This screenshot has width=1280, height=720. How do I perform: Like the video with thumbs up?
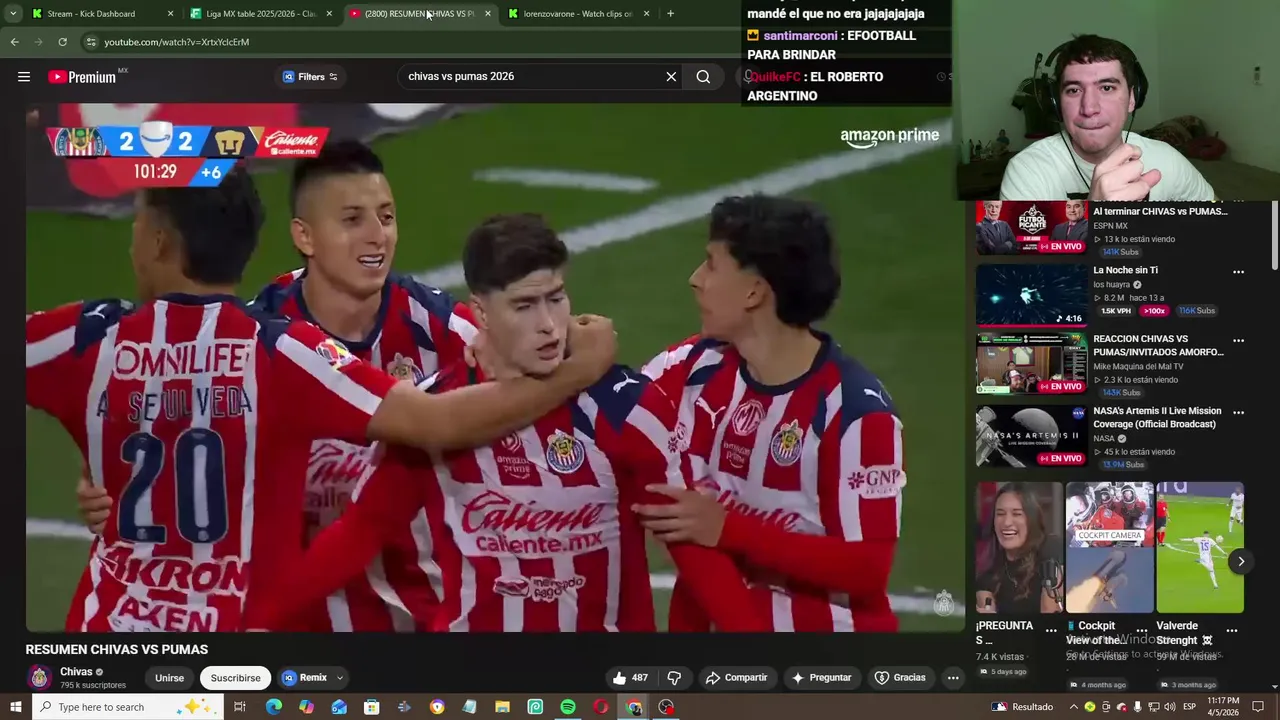[630, 678]
